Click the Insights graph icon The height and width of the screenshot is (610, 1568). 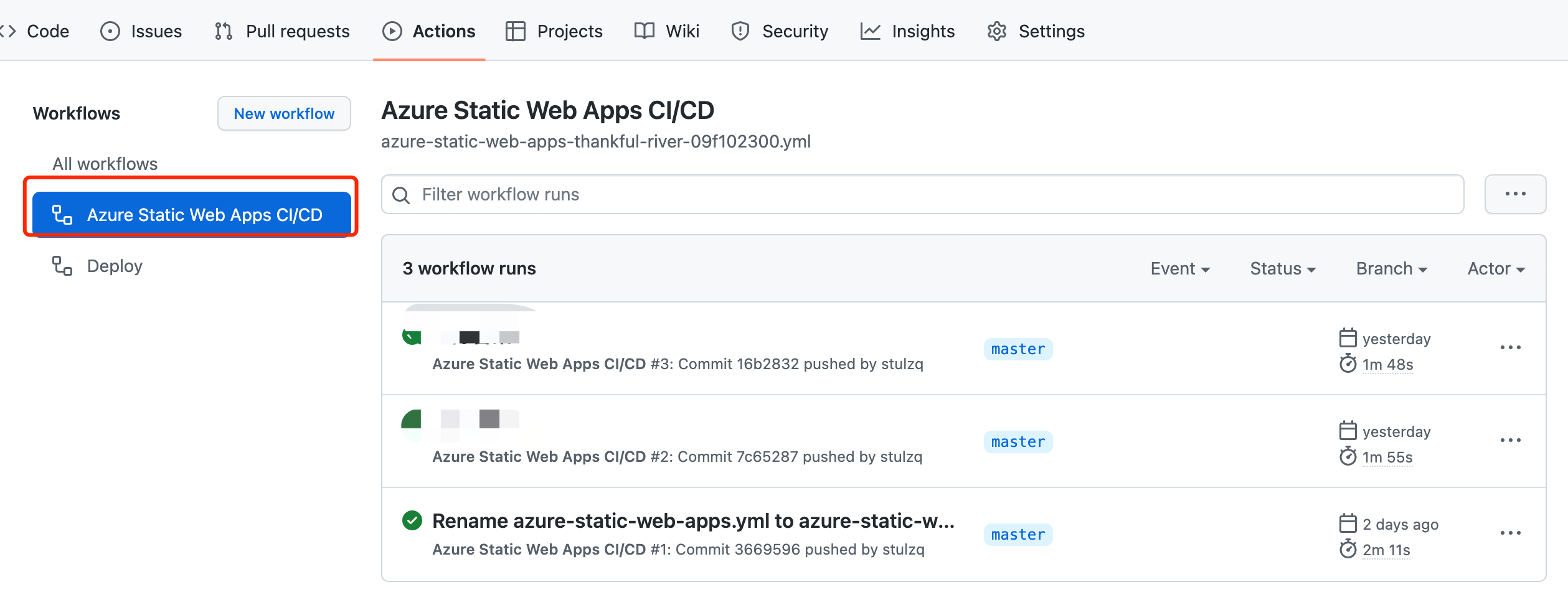pyautogui.click(x=870, y=31)
